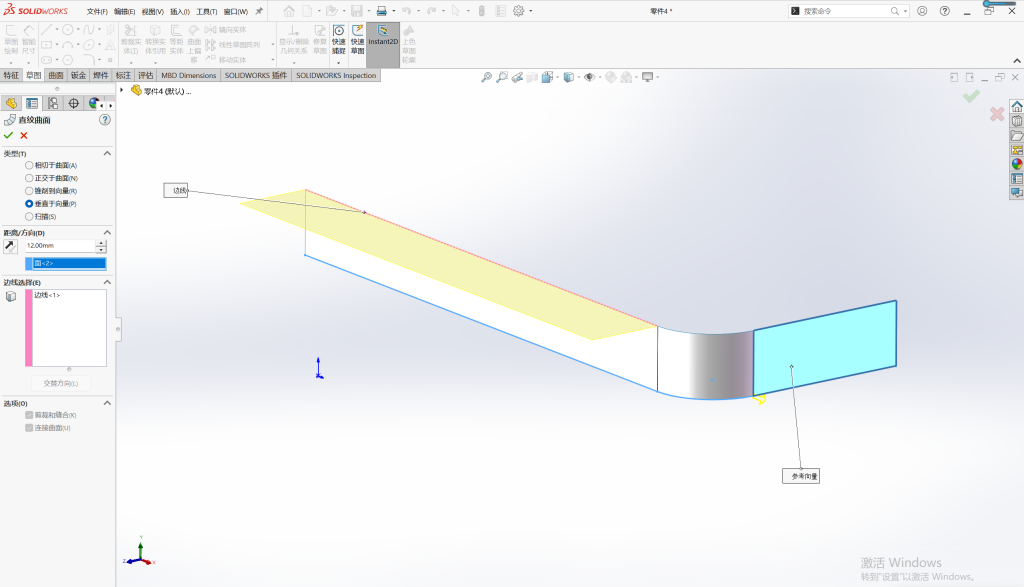Click the reverse direction arrow icon beside distance

pos(10,246)
